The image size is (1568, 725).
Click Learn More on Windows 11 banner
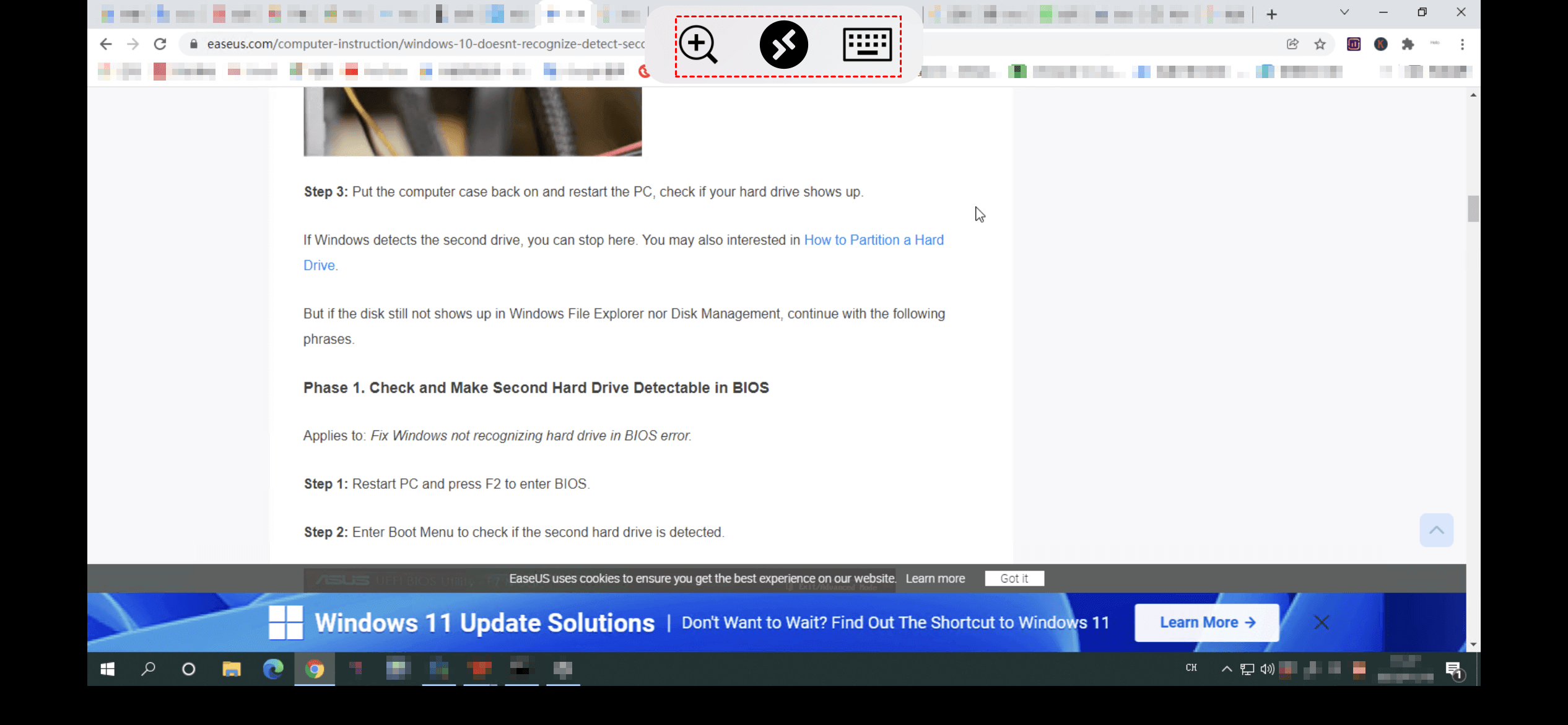pos(1206,622)
